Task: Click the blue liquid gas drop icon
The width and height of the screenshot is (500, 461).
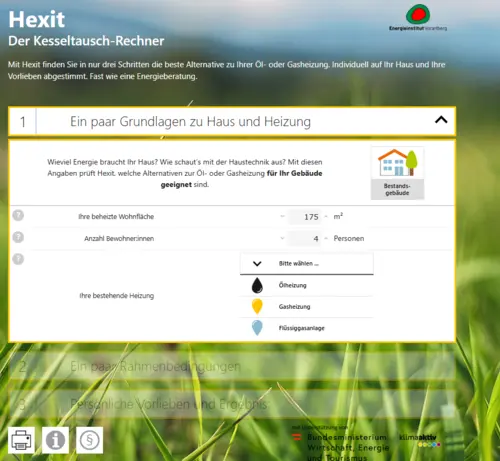Action: [x=257, y=328]
